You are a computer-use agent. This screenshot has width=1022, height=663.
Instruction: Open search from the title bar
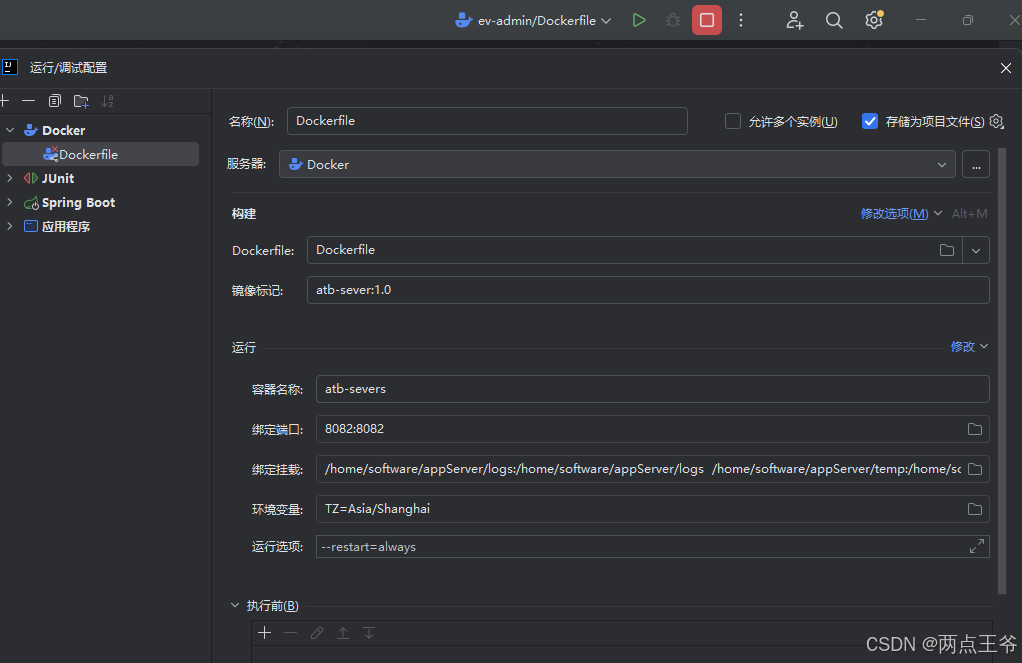click(834, 20)
